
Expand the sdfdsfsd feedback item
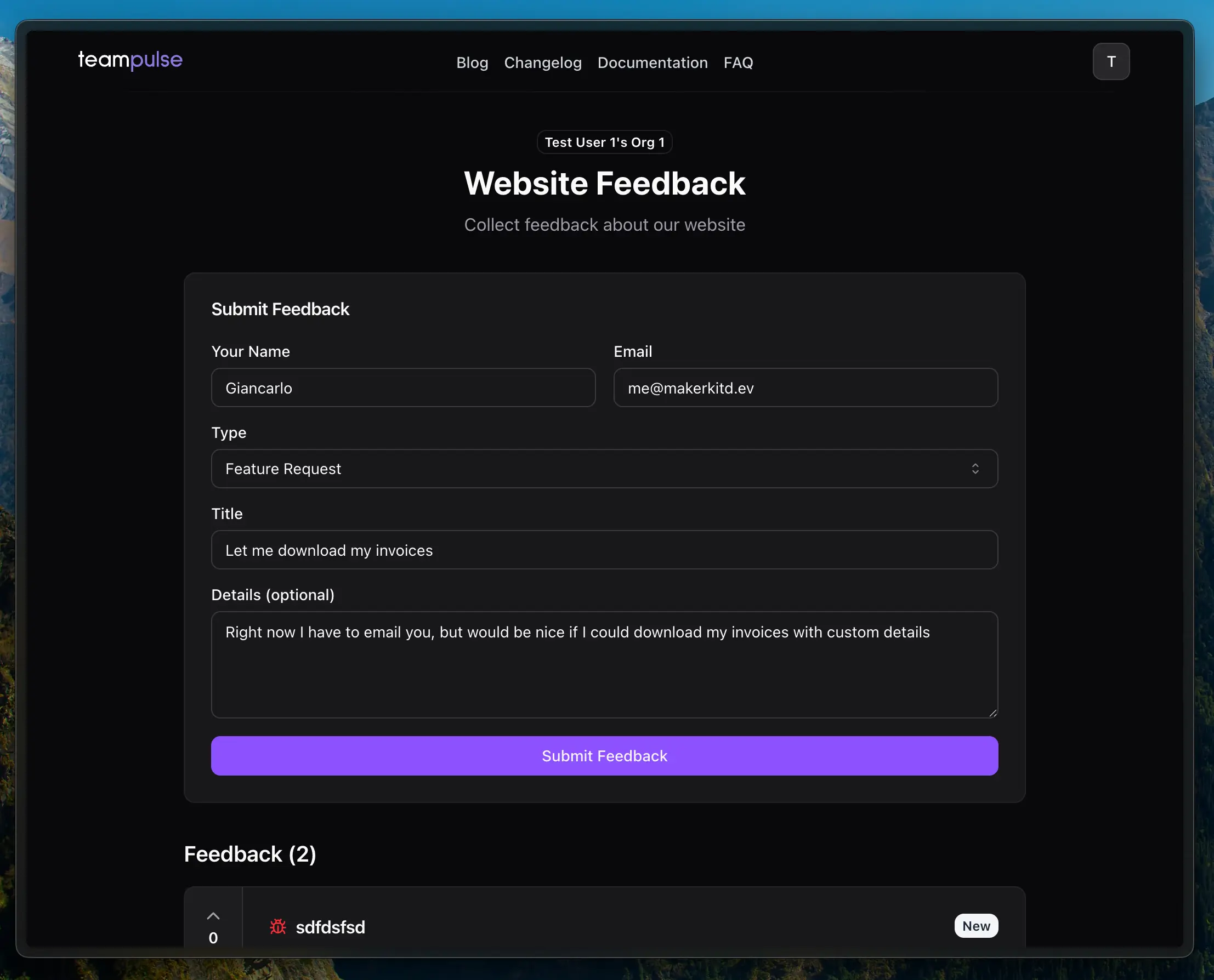pos(330,926)
